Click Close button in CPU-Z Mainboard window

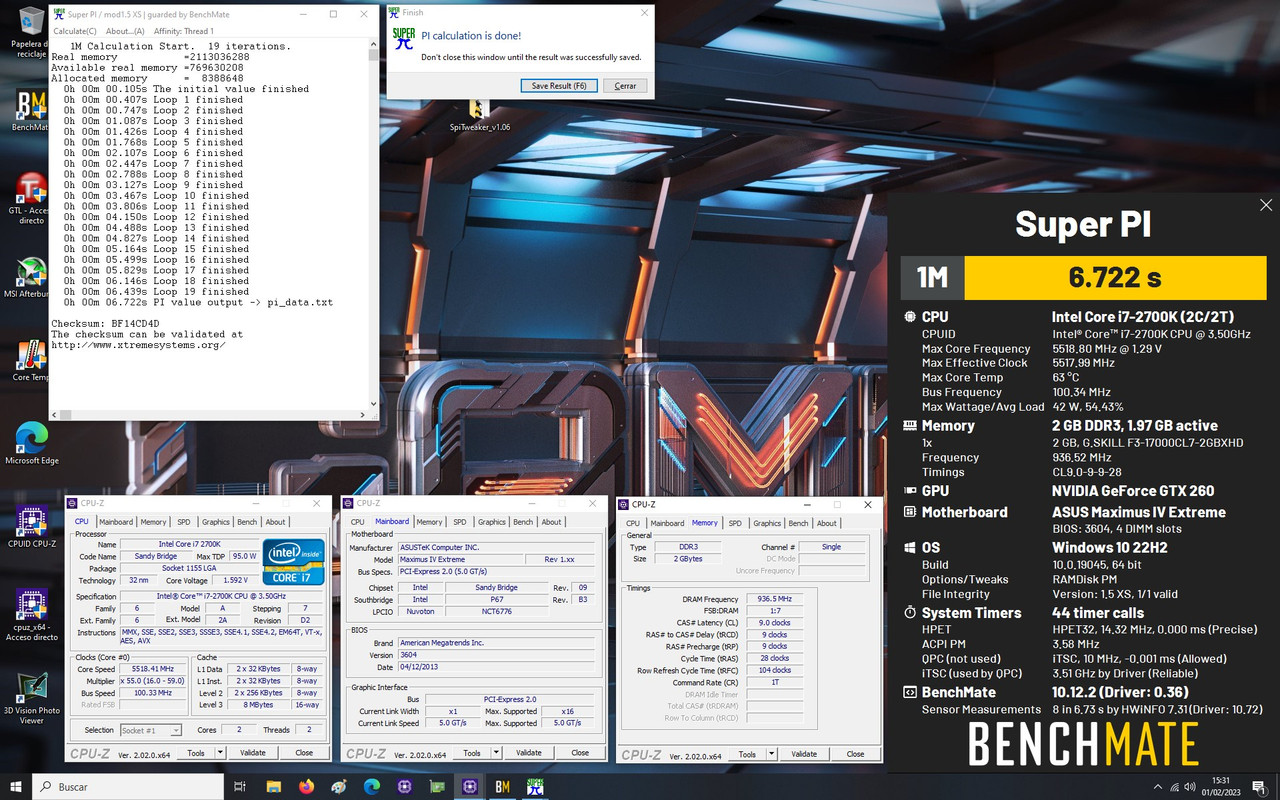[580, 753]
